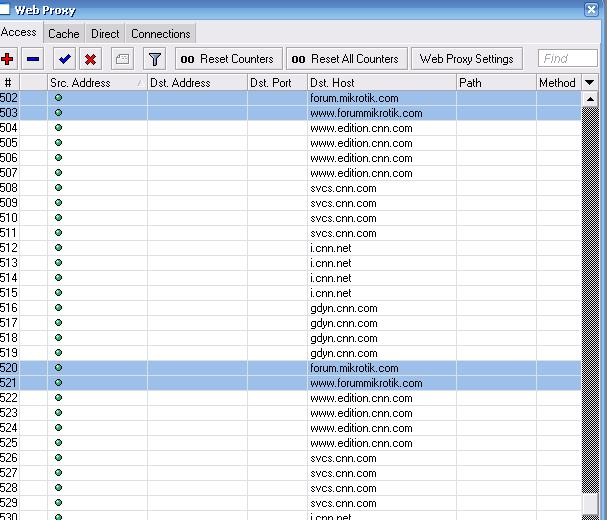Choose the Reset All Counters button
The height and width of the screenshot is (520, 607).
click(x=347, y=59)
